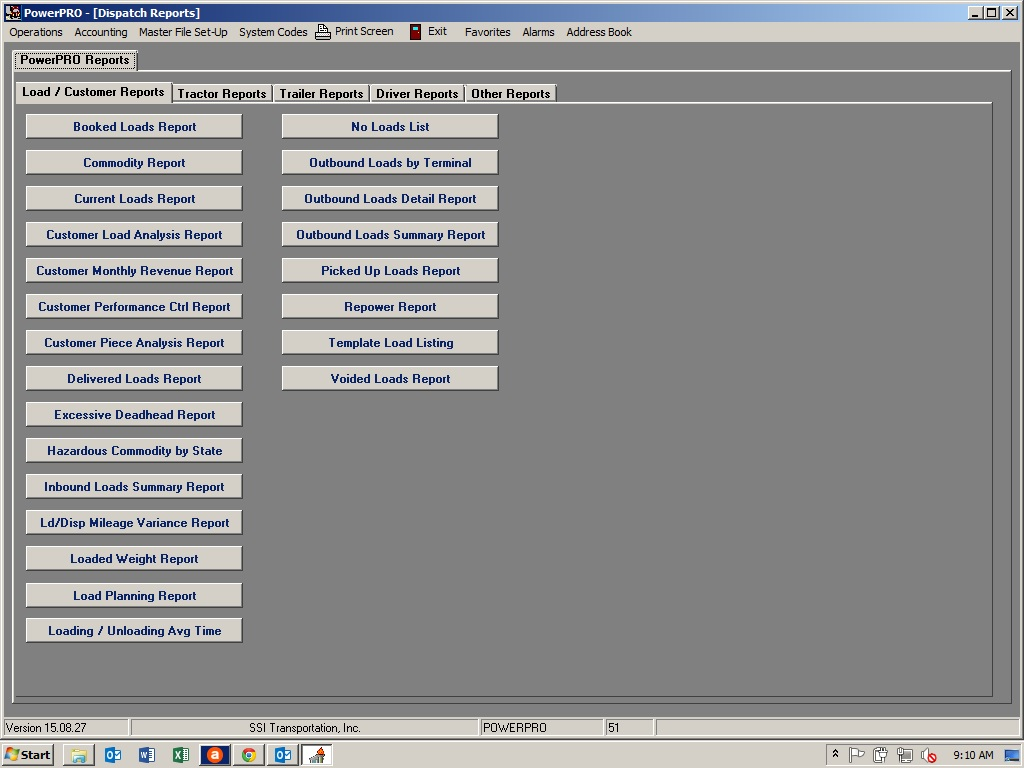Open Load Planning Report
The height and width of the screenshot is (768, 1024).
tap(135, 595)
